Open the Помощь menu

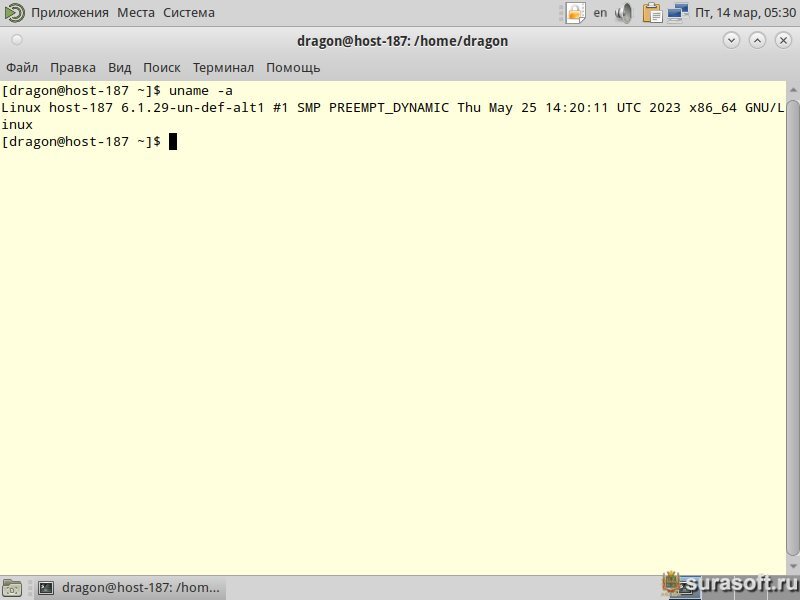[293, 67]
